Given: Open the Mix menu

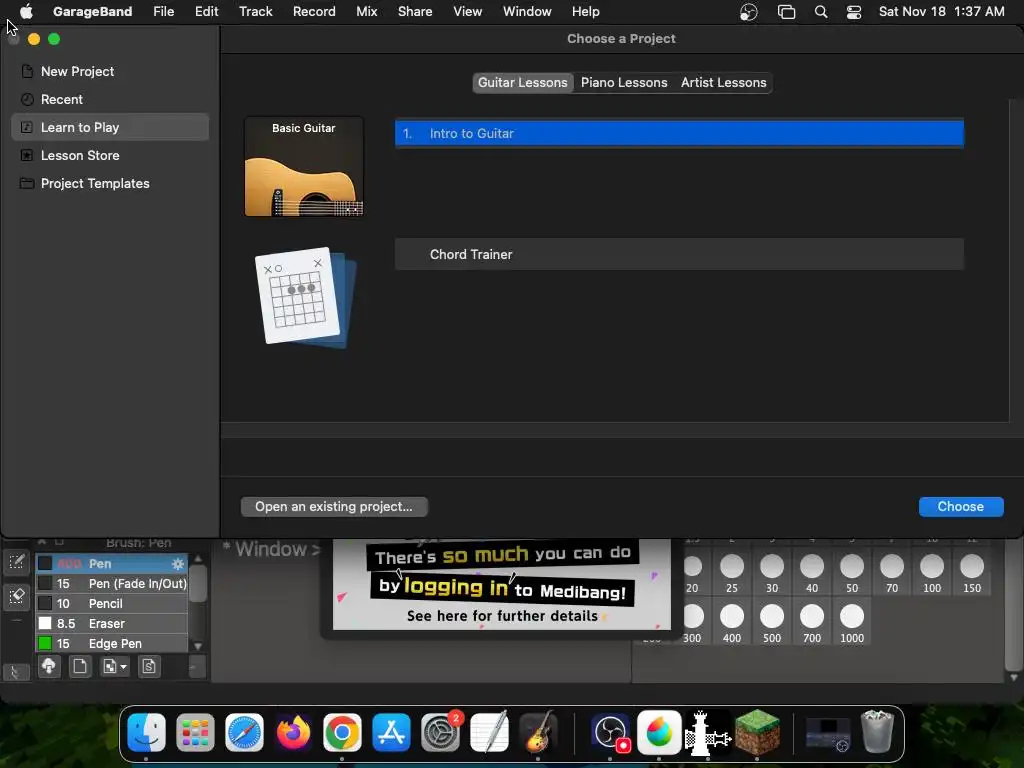Looking at the screenshot, I should [x=366, y=12].
